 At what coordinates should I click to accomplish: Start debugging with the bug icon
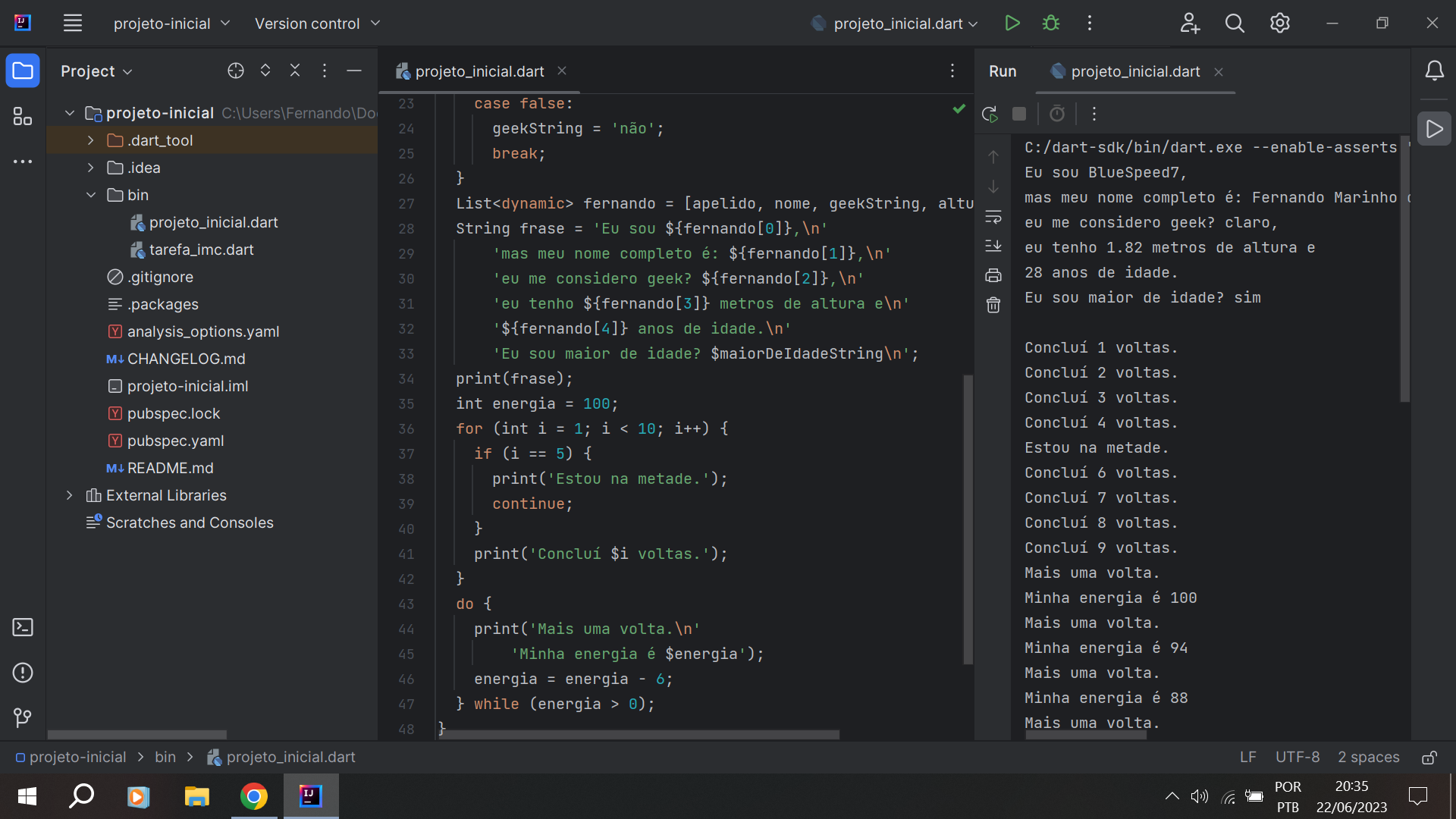point(1051,24)
